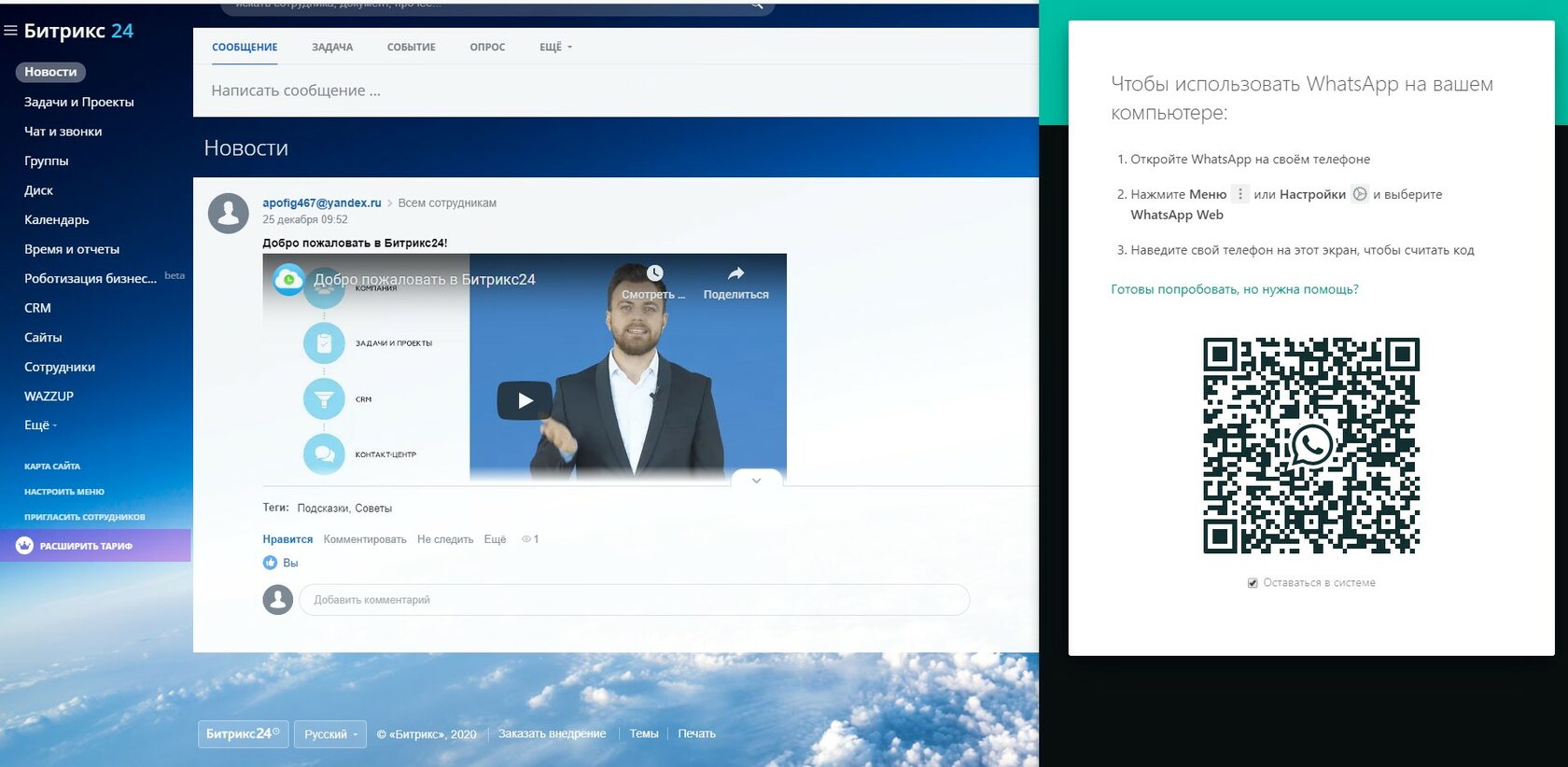Toggle Оставаться в системе checkbox
The width and height of the screenshot is (1568, 767).
pos(1253,582)
